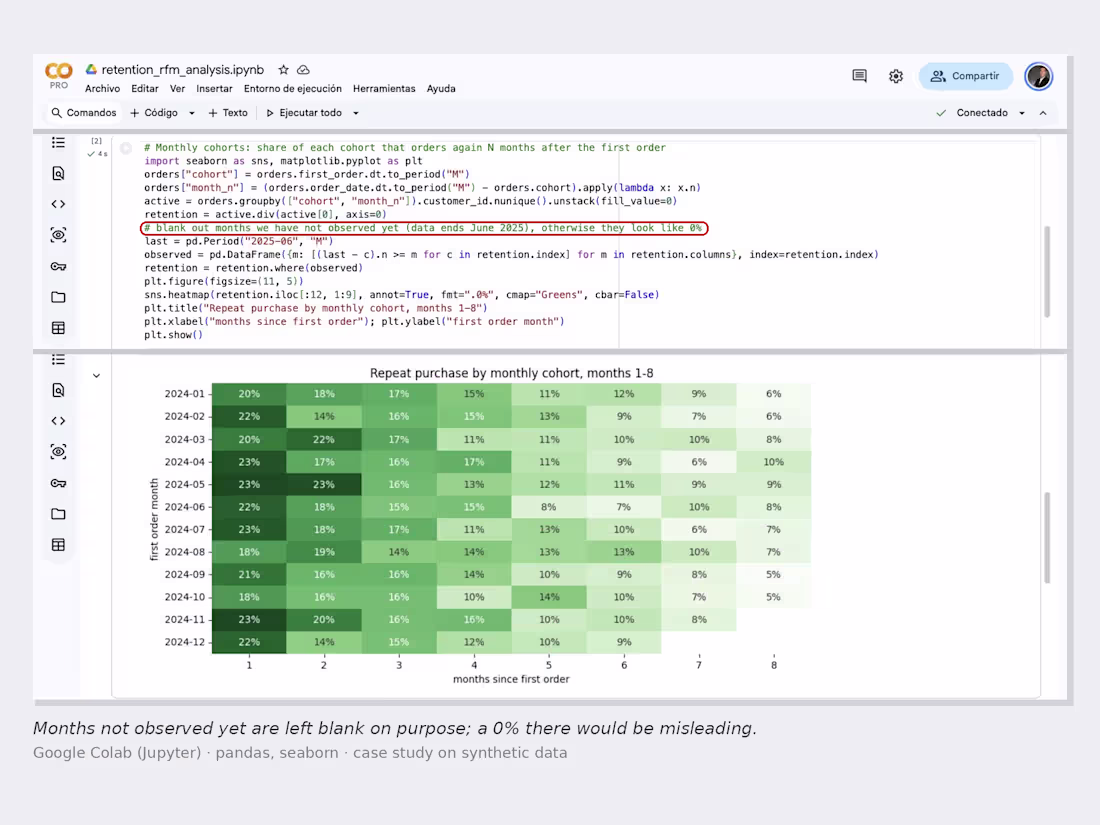The width and height of the screenshot is (1100, 825).
Task: Collapse the header with the up chevron
Action: 1043,113
